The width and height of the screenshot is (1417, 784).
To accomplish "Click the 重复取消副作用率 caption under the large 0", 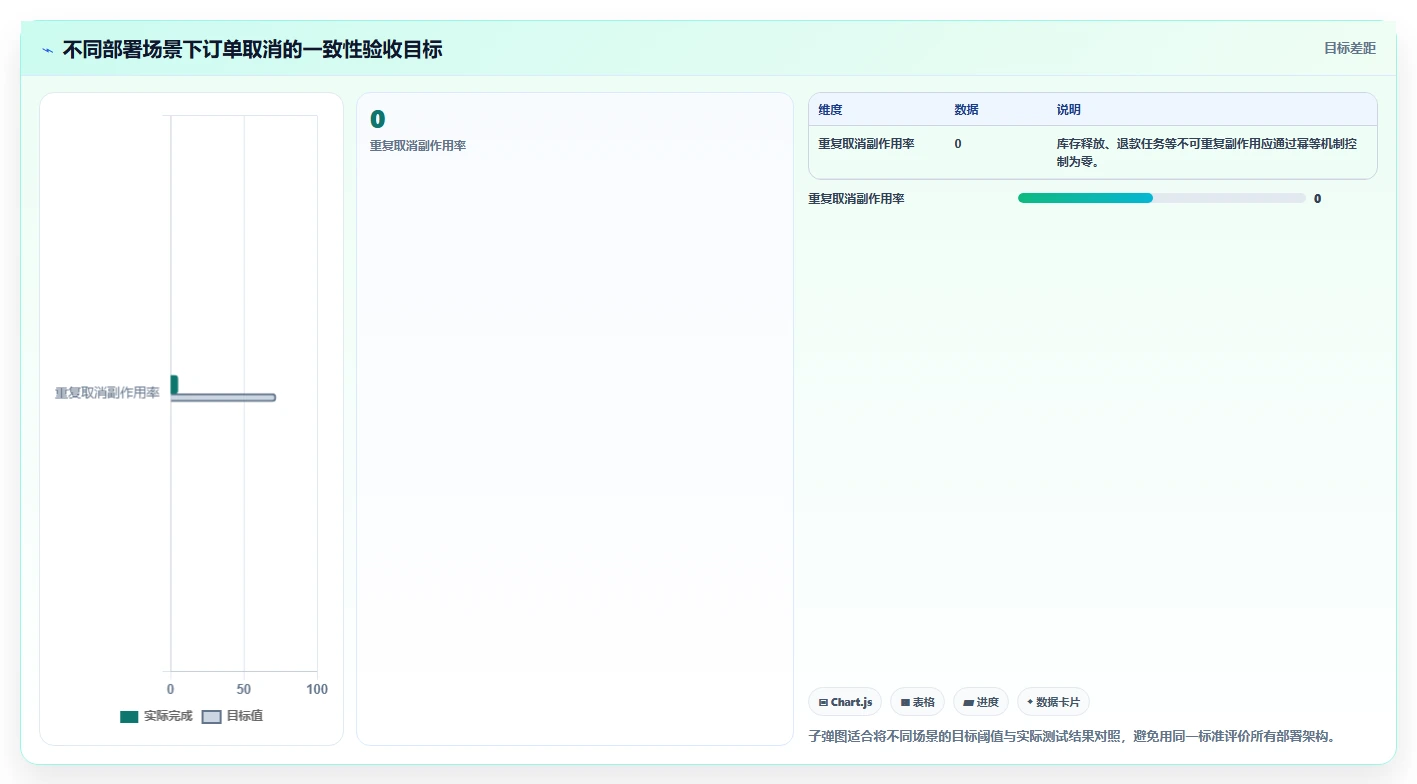I will tap(418, 146).
